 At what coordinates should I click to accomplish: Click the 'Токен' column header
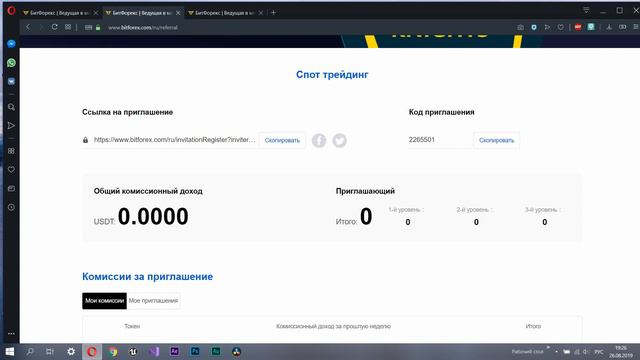132,326
